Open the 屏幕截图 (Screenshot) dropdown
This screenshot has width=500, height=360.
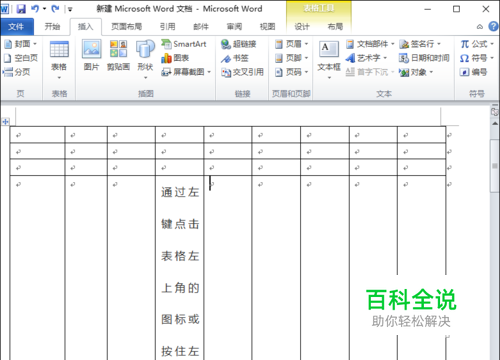[186, 72]
